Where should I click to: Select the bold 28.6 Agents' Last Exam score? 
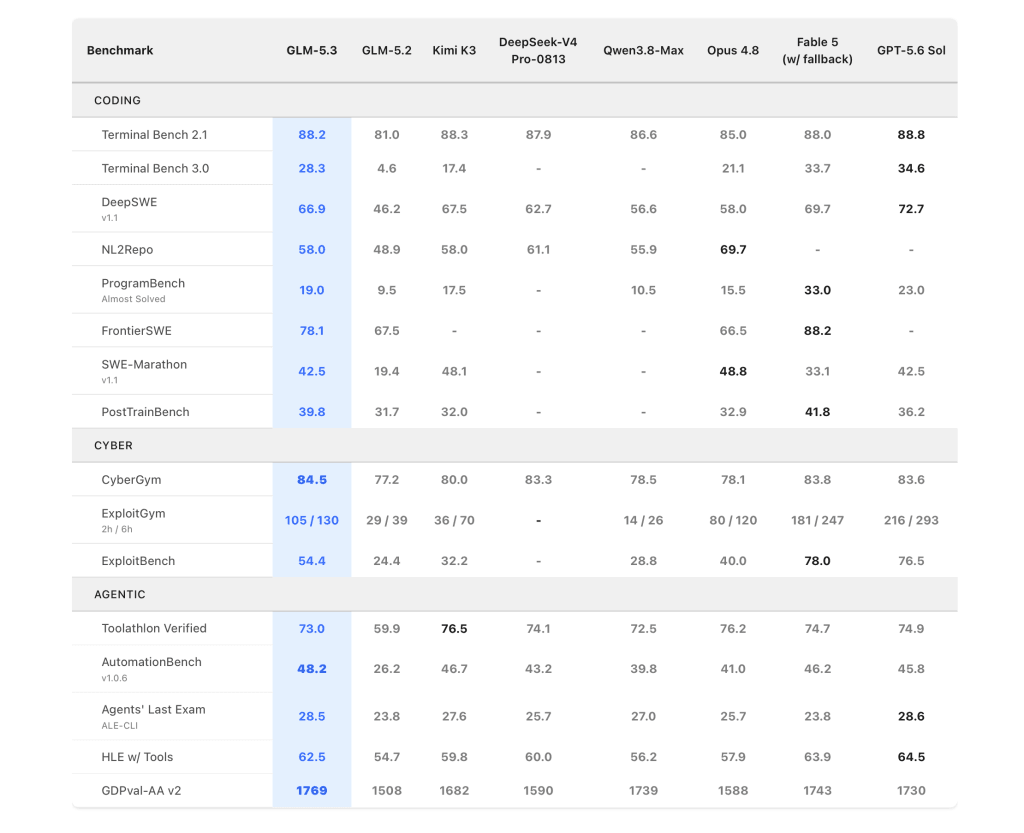911,716
